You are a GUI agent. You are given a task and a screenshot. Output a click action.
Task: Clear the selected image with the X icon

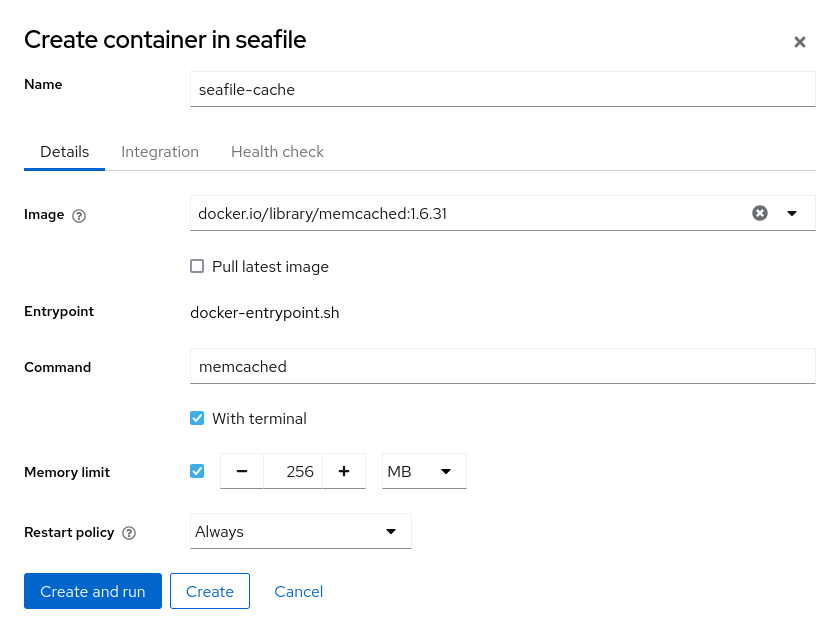point(760,213)
